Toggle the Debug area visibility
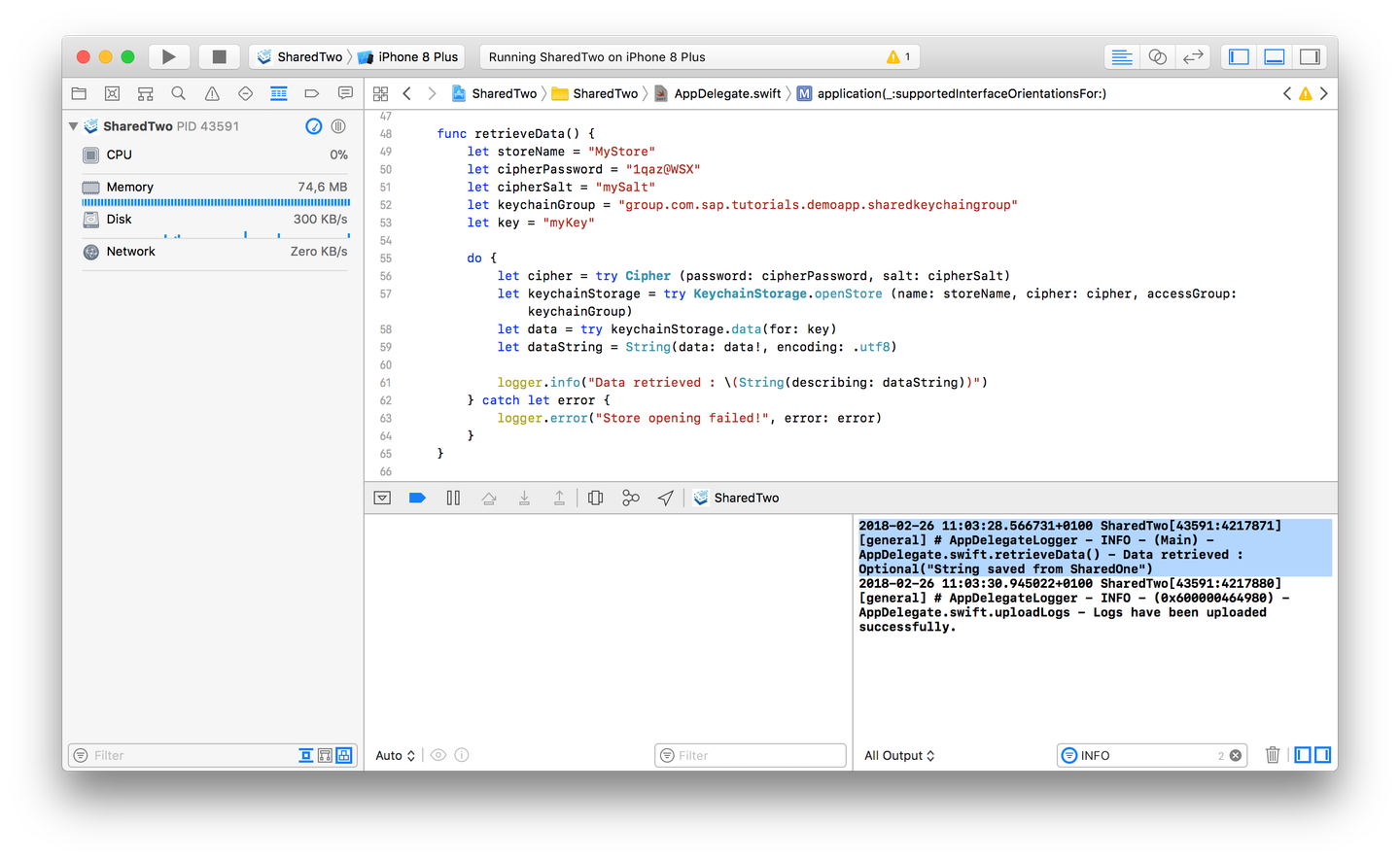The image size is (1400, 860). pos(1275,56)
